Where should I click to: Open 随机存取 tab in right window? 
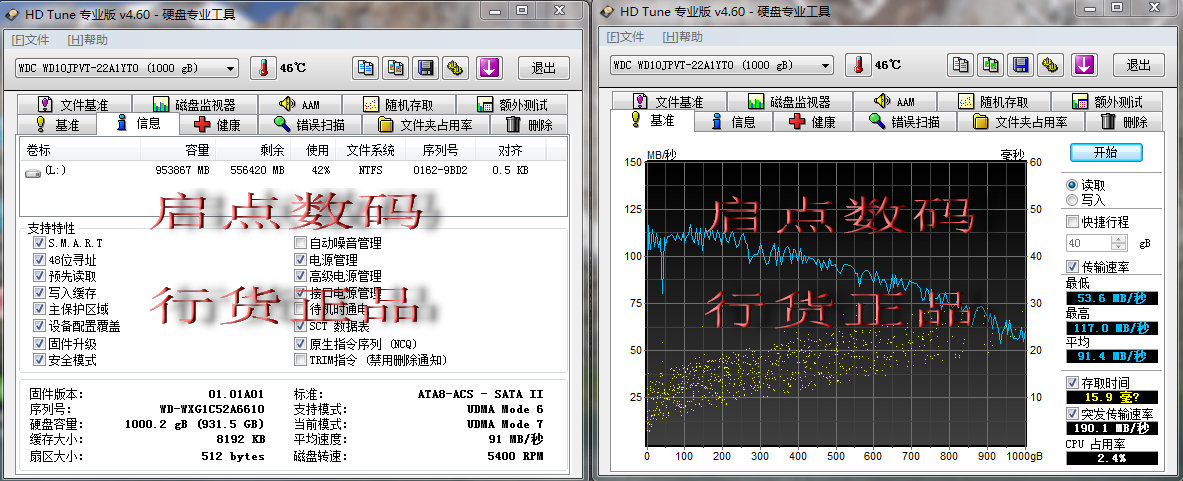[1006, 102]
